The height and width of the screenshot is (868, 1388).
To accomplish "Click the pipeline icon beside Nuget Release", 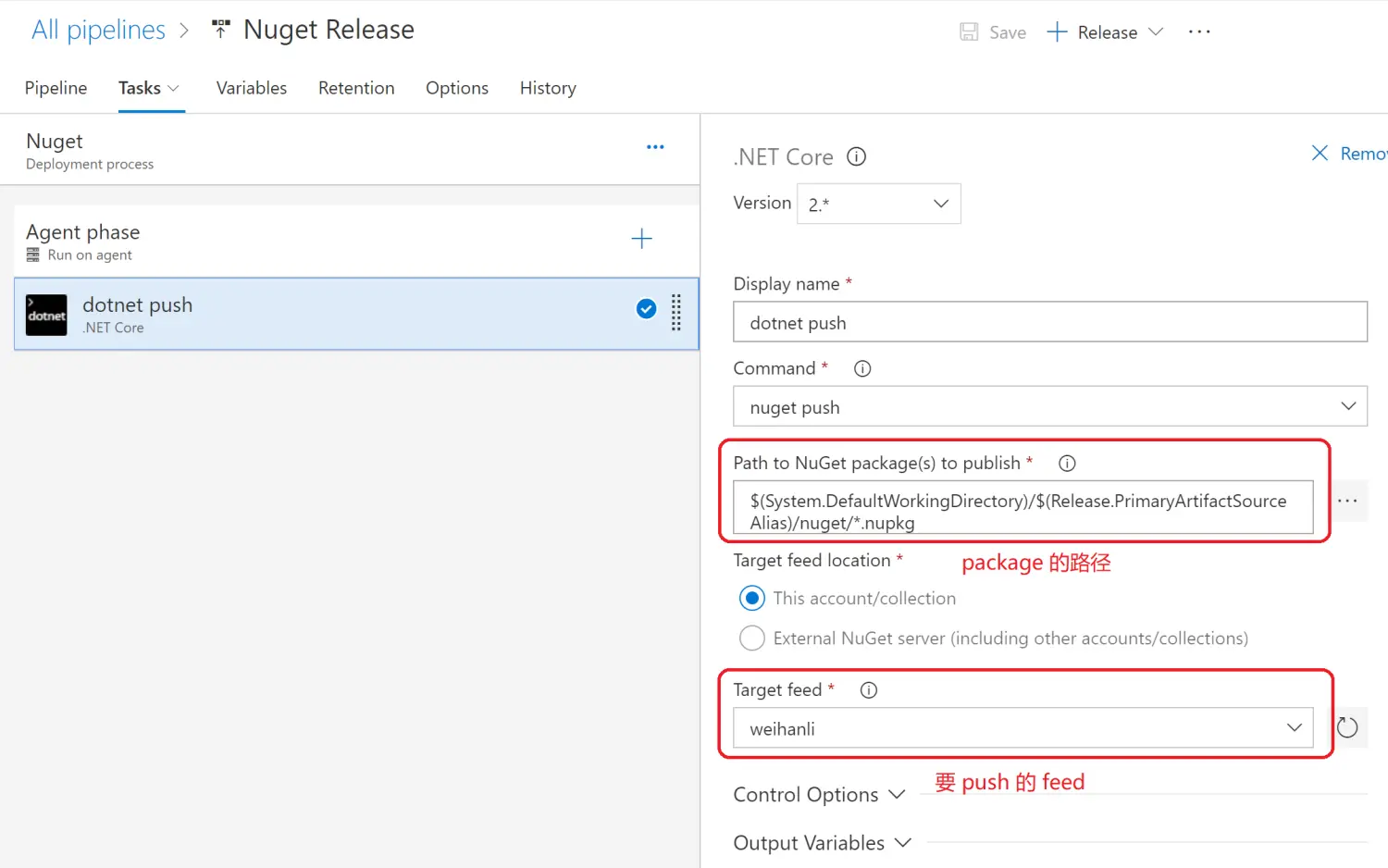I will pyautogui.click(x=220, y=30).
